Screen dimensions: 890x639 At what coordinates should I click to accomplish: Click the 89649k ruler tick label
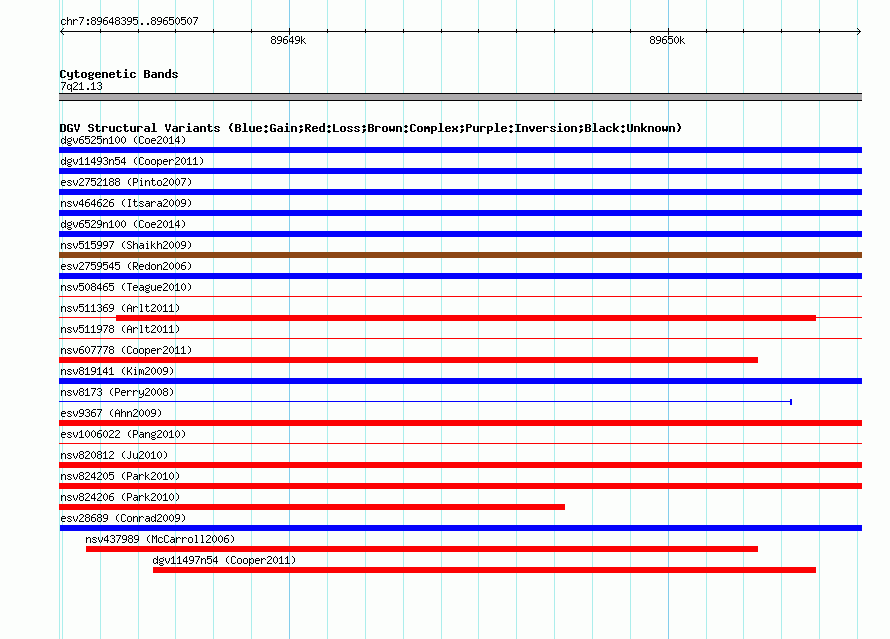point(288,40)
